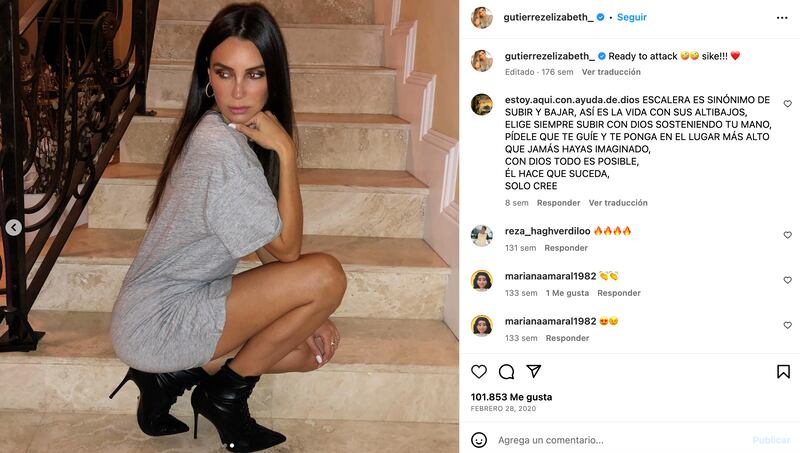800x453 pixels.
Task: Click the Seguir follow button
Action: coord(632,17)
